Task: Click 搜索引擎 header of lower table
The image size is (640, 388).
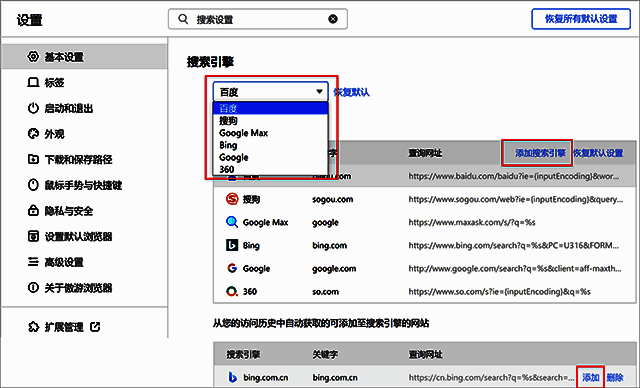Action: click(x=243, y=355)
